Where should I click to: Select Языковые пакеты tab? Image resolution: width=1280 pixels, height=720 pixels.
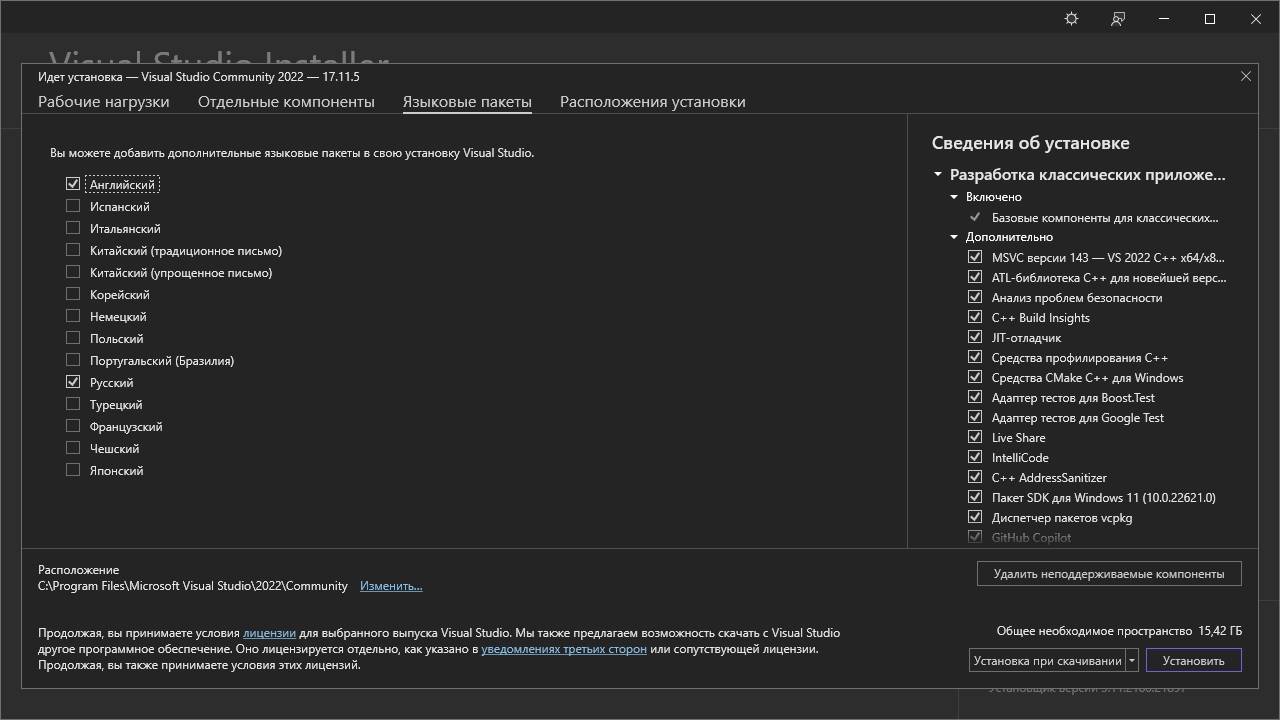(x=467, y=102)
